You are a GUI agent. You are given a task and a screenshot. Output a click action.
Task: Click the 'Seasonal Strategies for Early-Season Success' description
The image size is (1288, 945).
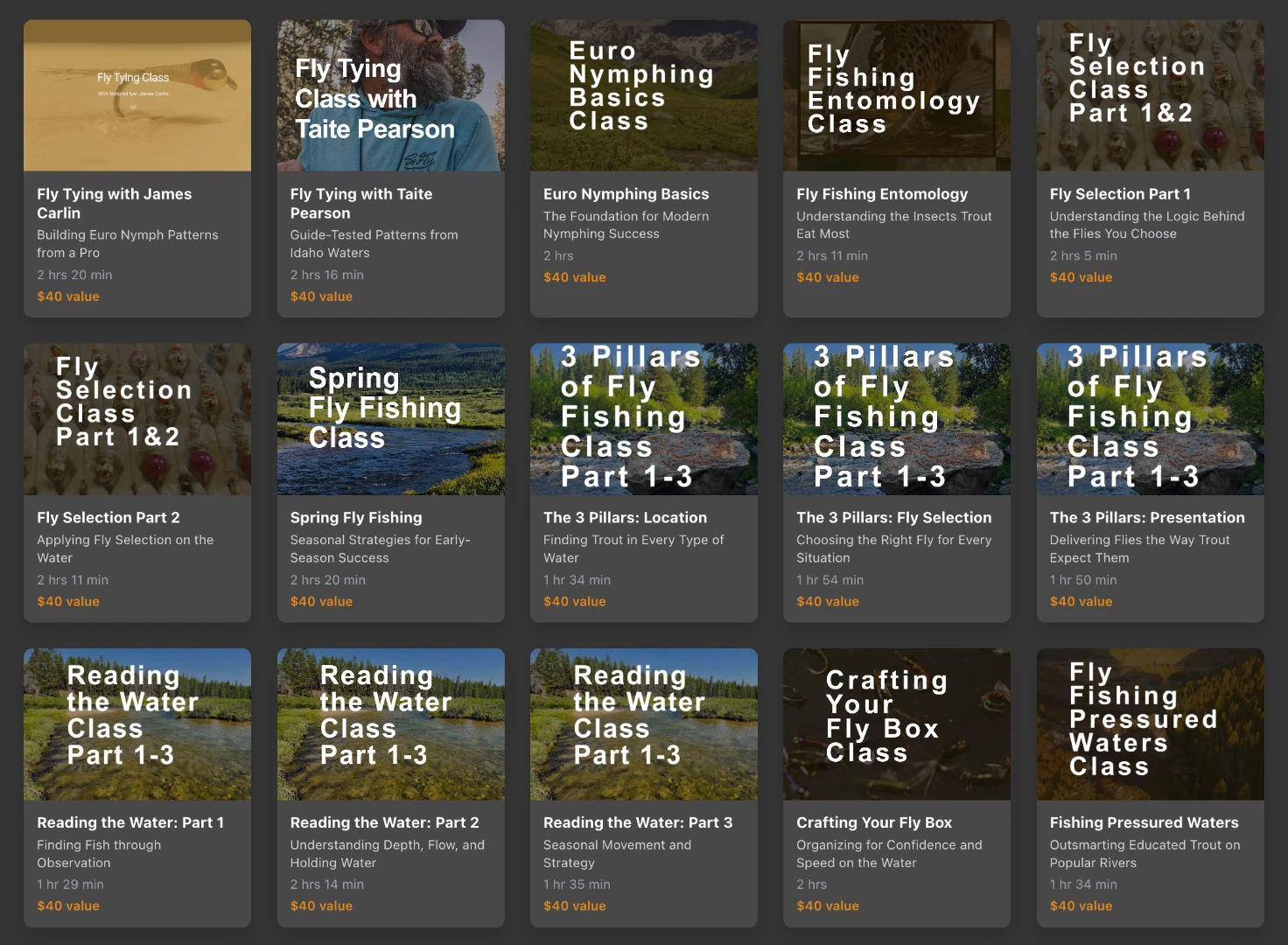tap(380, 549)
